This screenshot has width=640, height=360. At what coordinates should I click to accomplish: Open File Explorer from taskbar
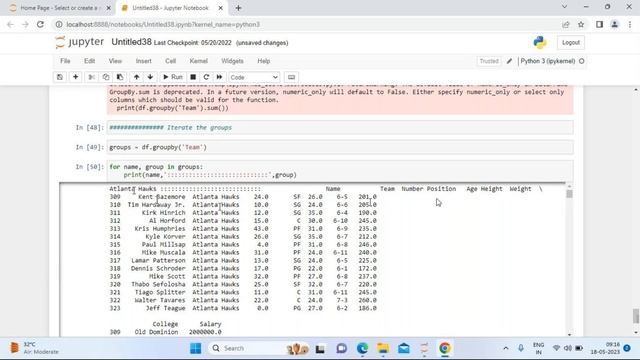click(383, 348)
